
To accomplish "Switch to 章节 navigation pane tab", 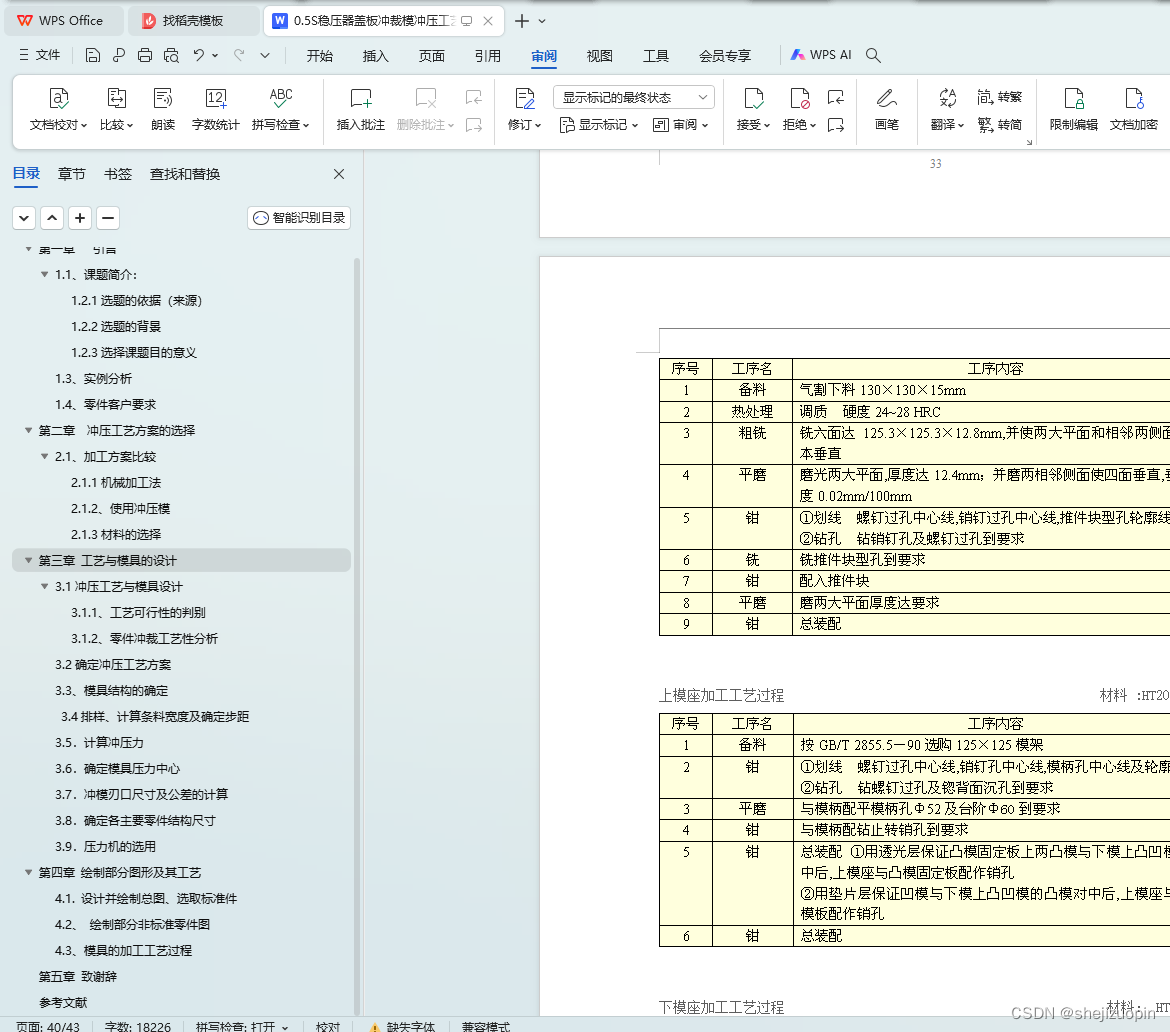I will pyautogui.click(x=72, y=174).
